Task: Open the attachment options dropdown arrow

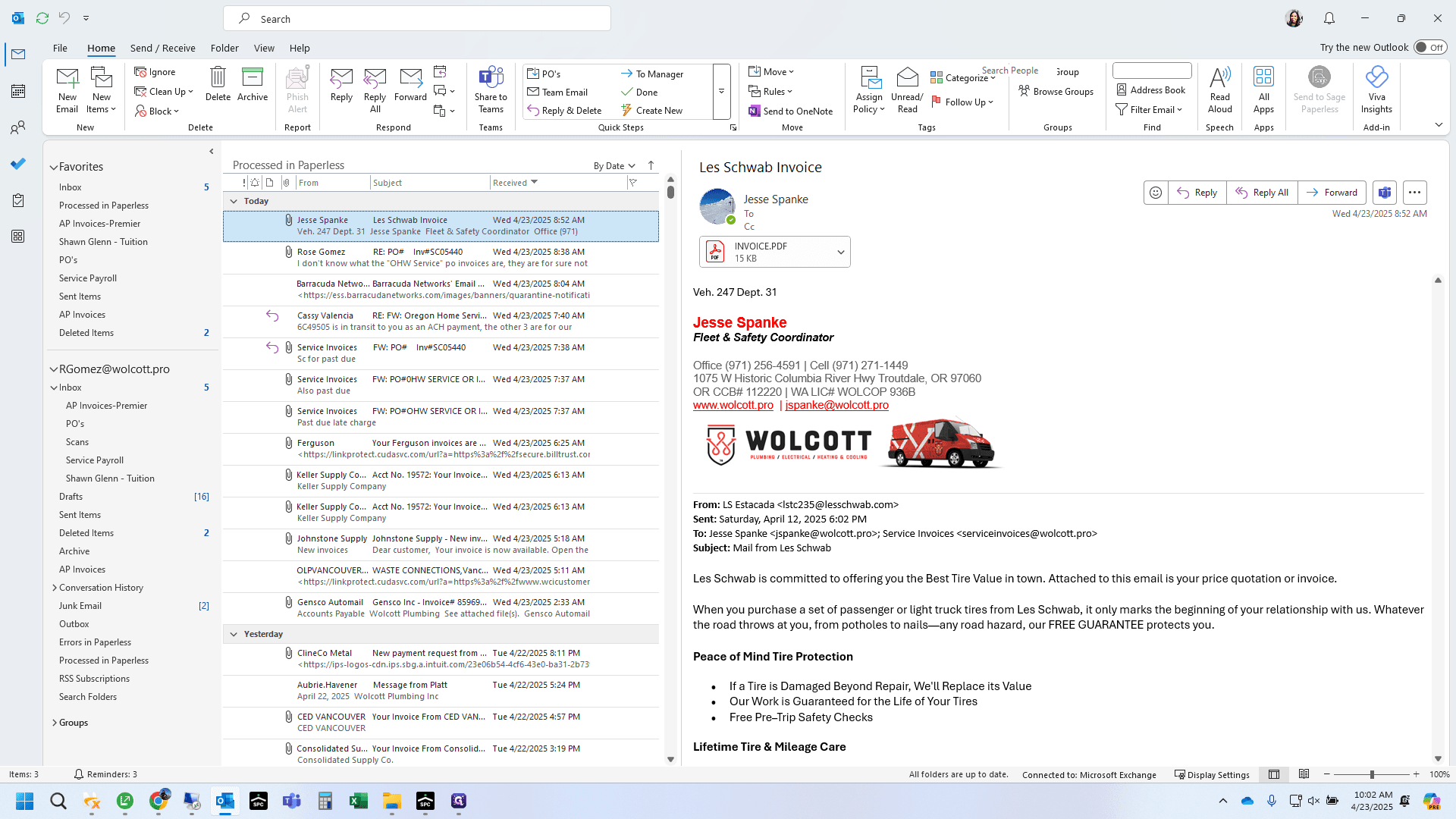Action: 840,253
